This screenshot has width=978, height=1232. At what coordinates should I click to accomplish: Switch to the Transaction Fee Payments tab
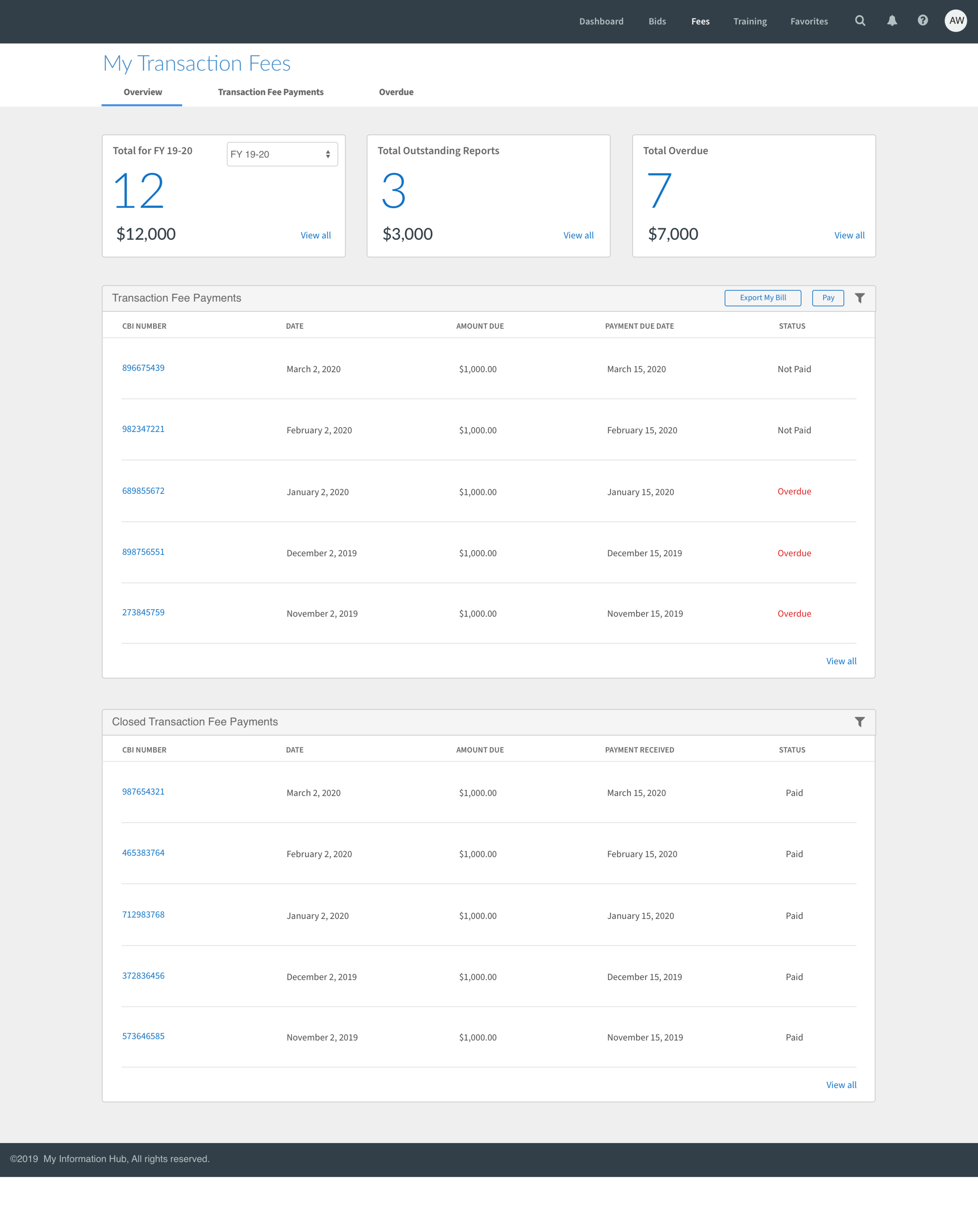pos(270,92)
